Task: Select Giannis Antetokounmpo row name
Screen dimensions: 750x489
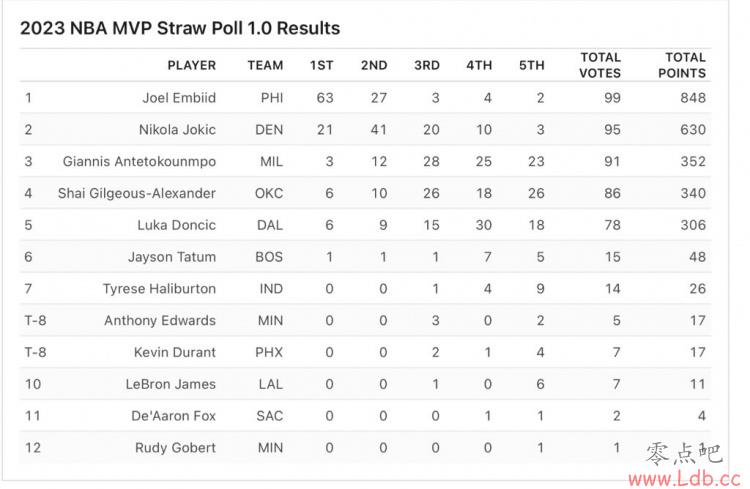Action: tap(139, 162)
